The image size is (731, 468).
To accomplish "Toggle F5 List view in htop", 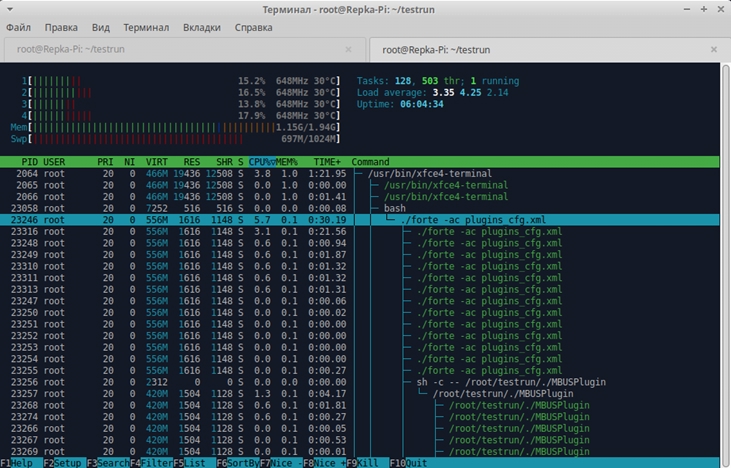I will (194, 463).
